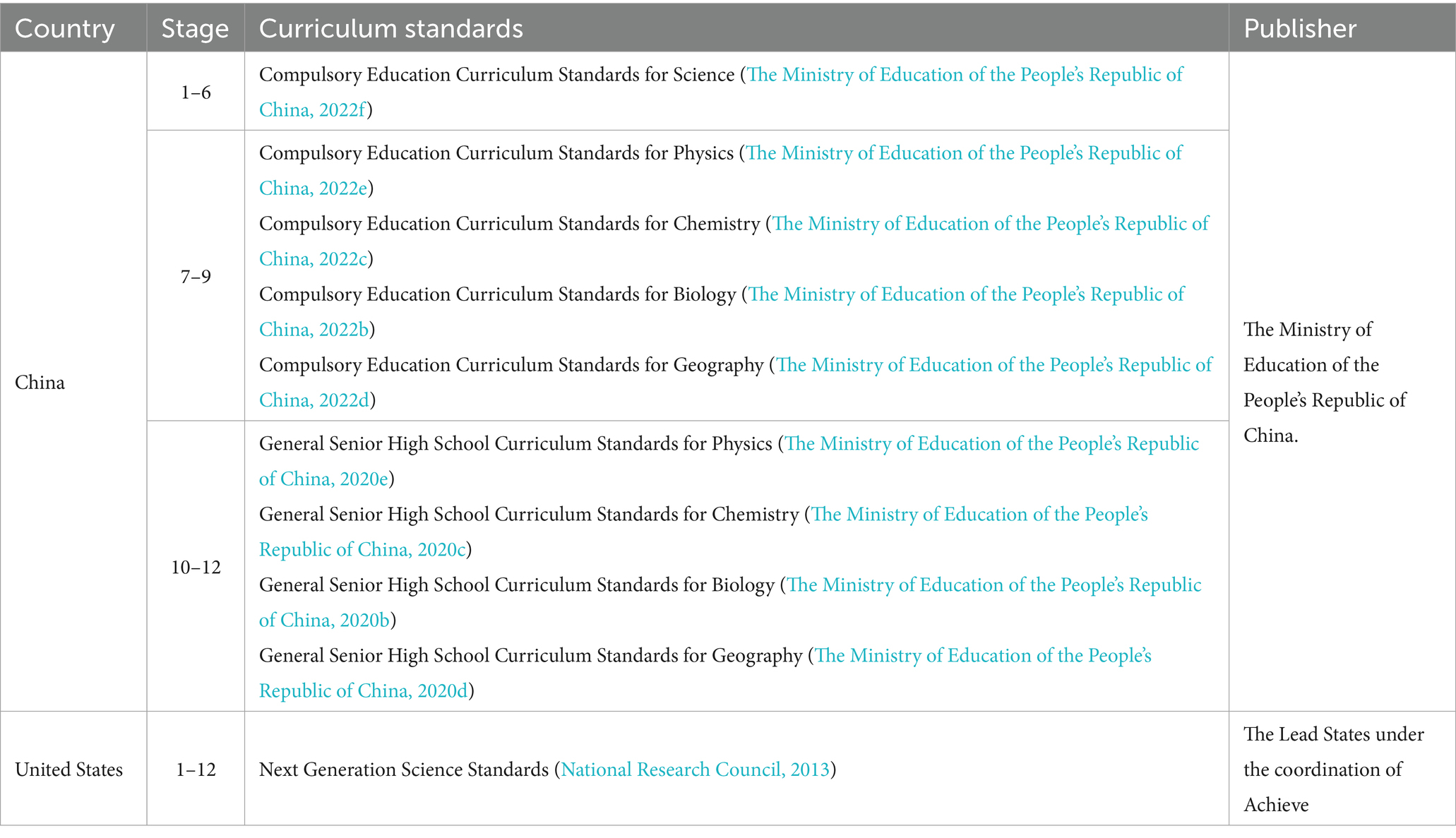Viewport: 1456px width, 838px height.
Task: Follow the 2022d Geography standards citation link
Action: [x=993, y=366]
